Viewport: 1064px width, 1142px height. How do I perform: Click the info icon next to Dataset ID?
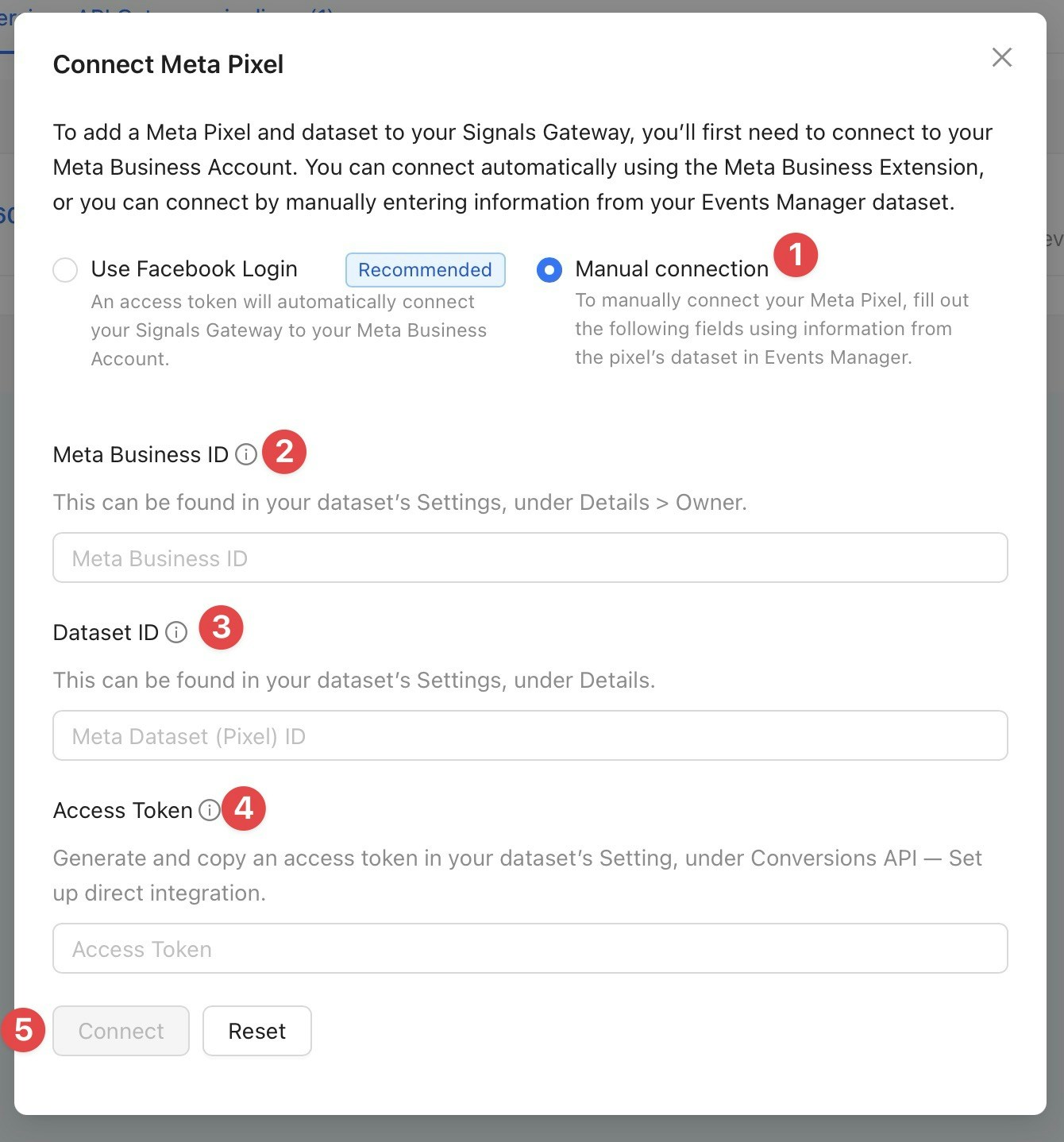tap(175, 632)
